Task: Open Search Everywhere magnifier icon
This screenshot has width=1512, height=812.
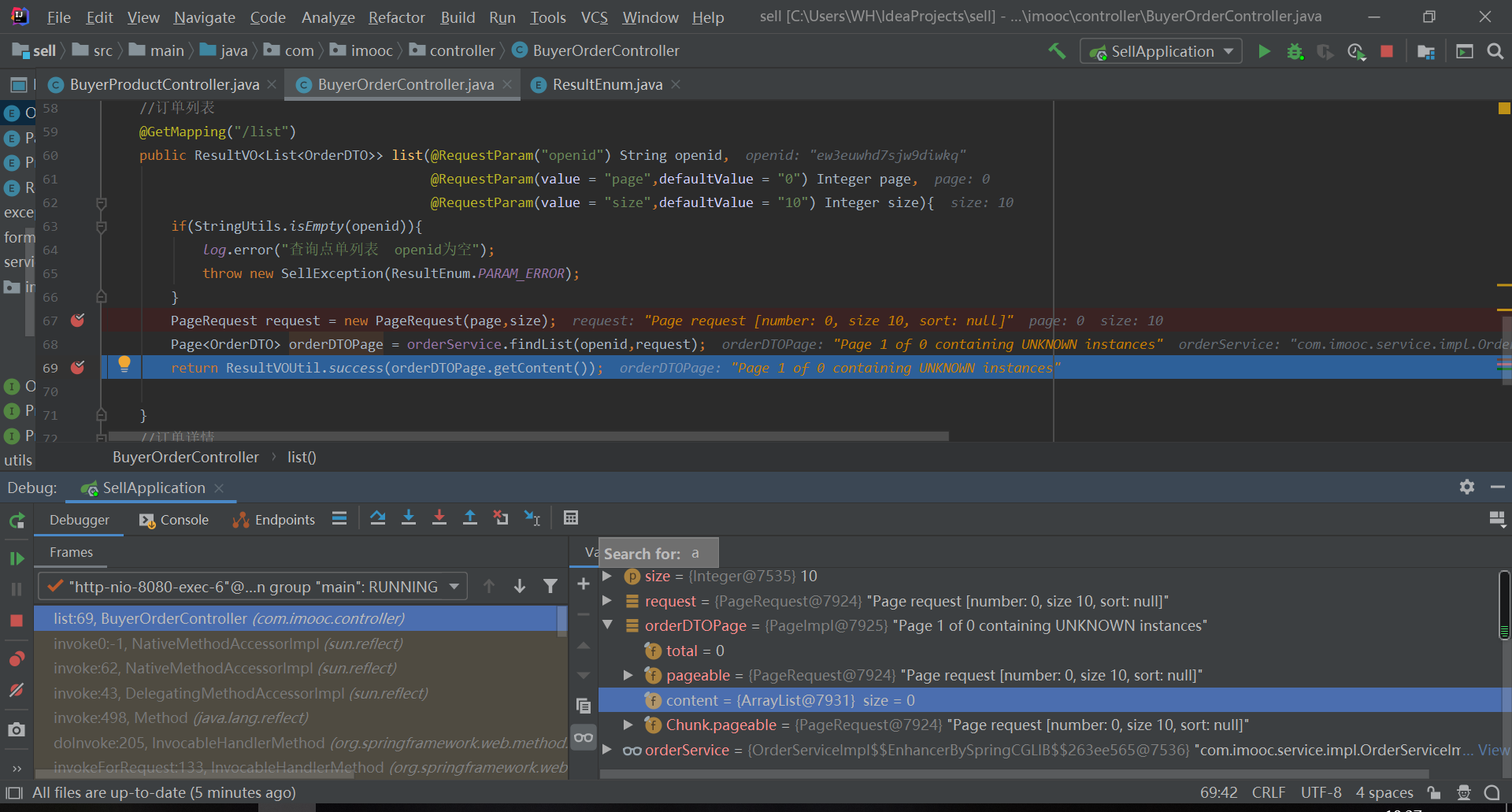Action: pyautogui.click(x=1495, y=51)
